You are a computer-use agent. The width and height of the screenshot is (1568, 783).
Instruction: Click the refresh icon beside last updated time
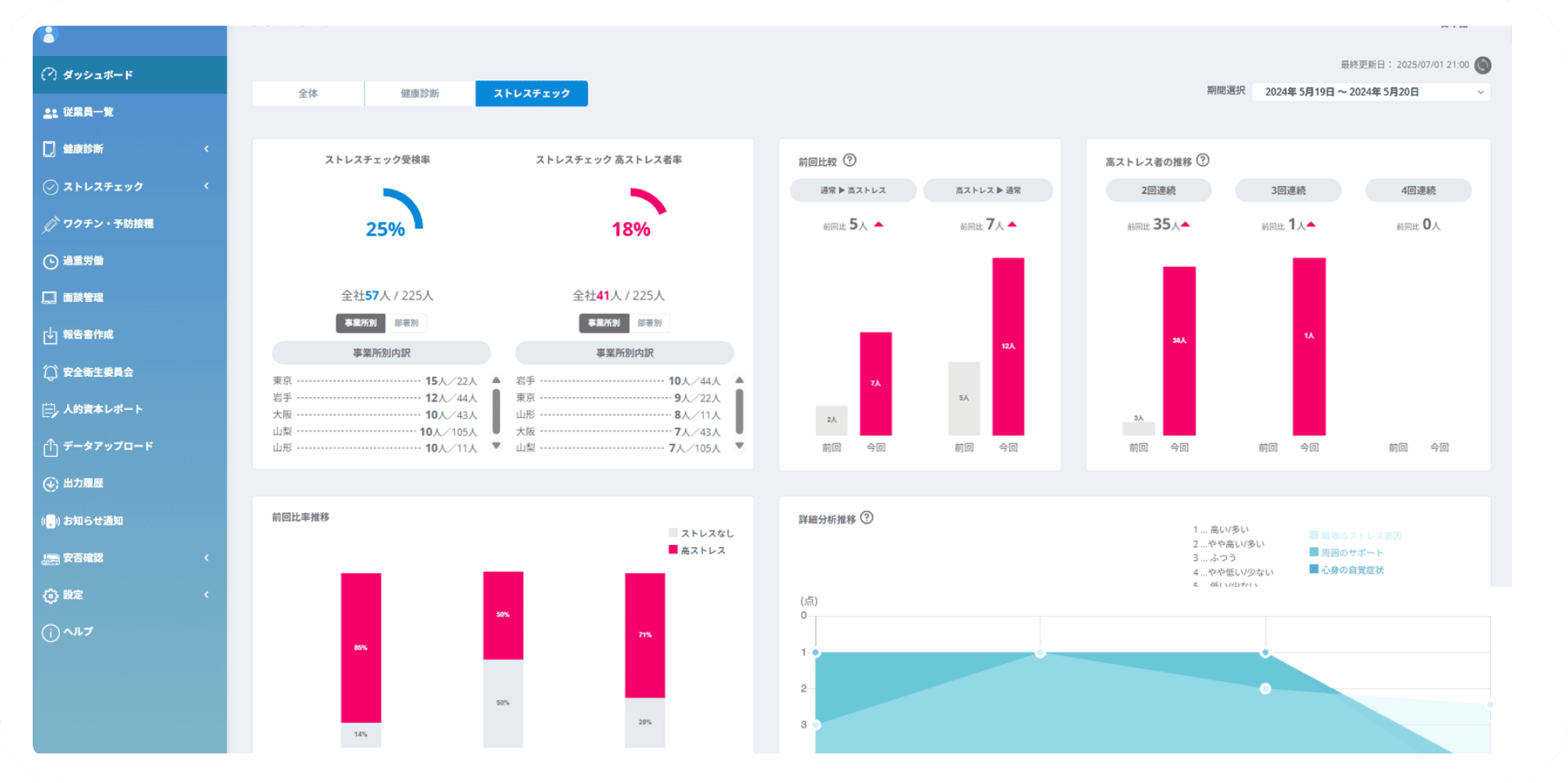(1482, 65)
